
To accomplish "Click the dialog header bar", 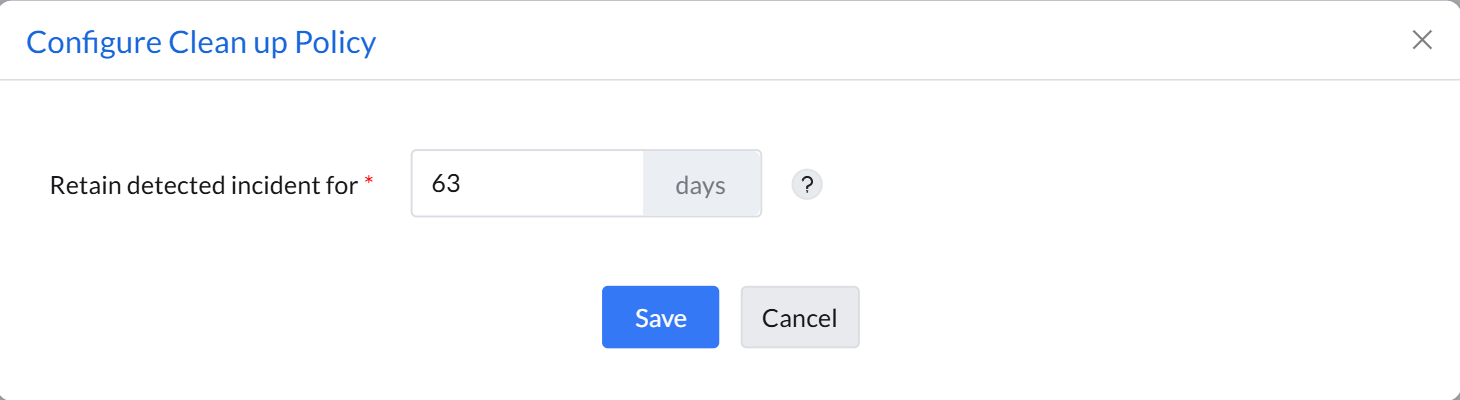I will pyautogui.click(x=800, y=40).
